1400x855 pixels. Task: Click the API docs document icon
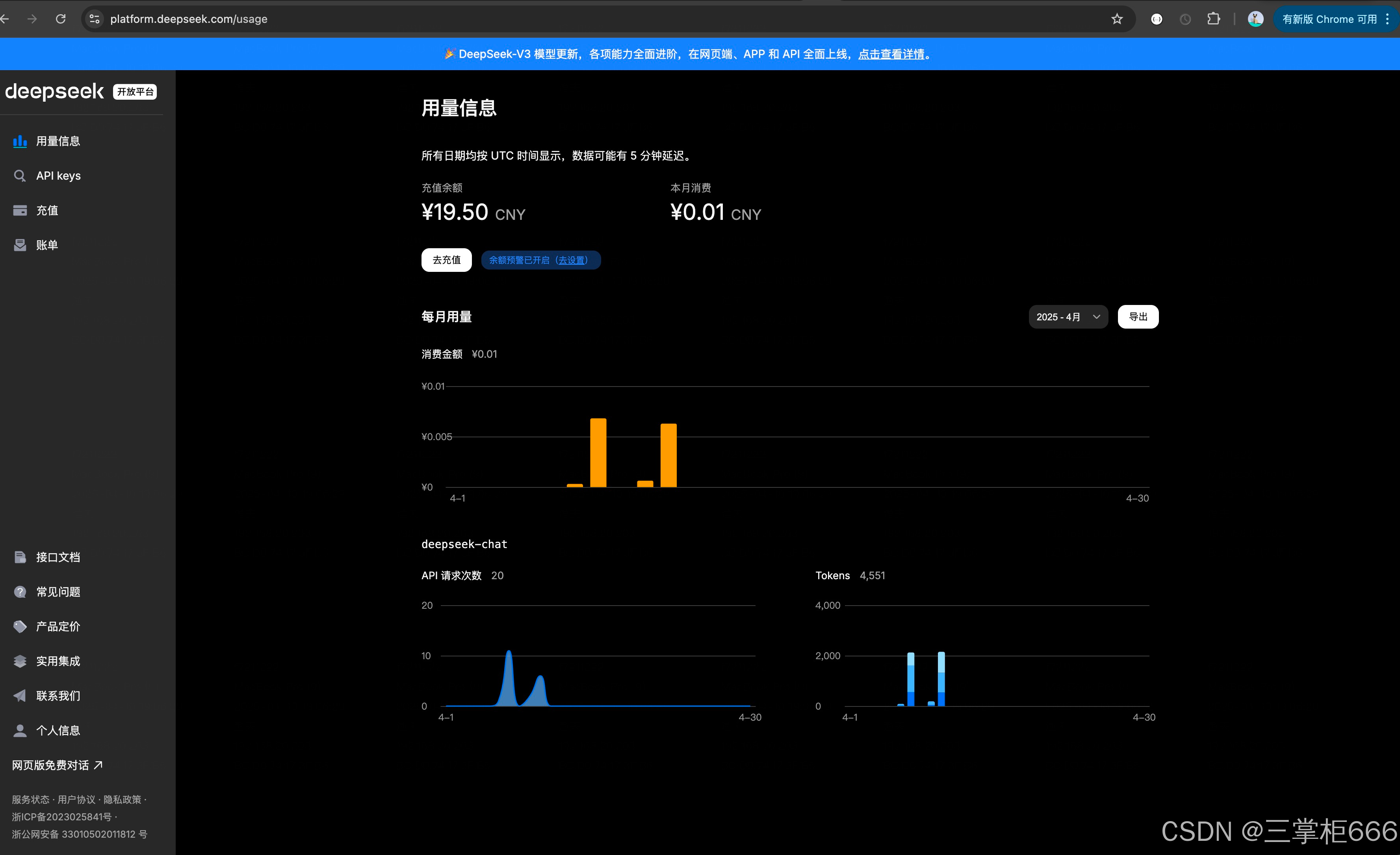coord(20,557)
